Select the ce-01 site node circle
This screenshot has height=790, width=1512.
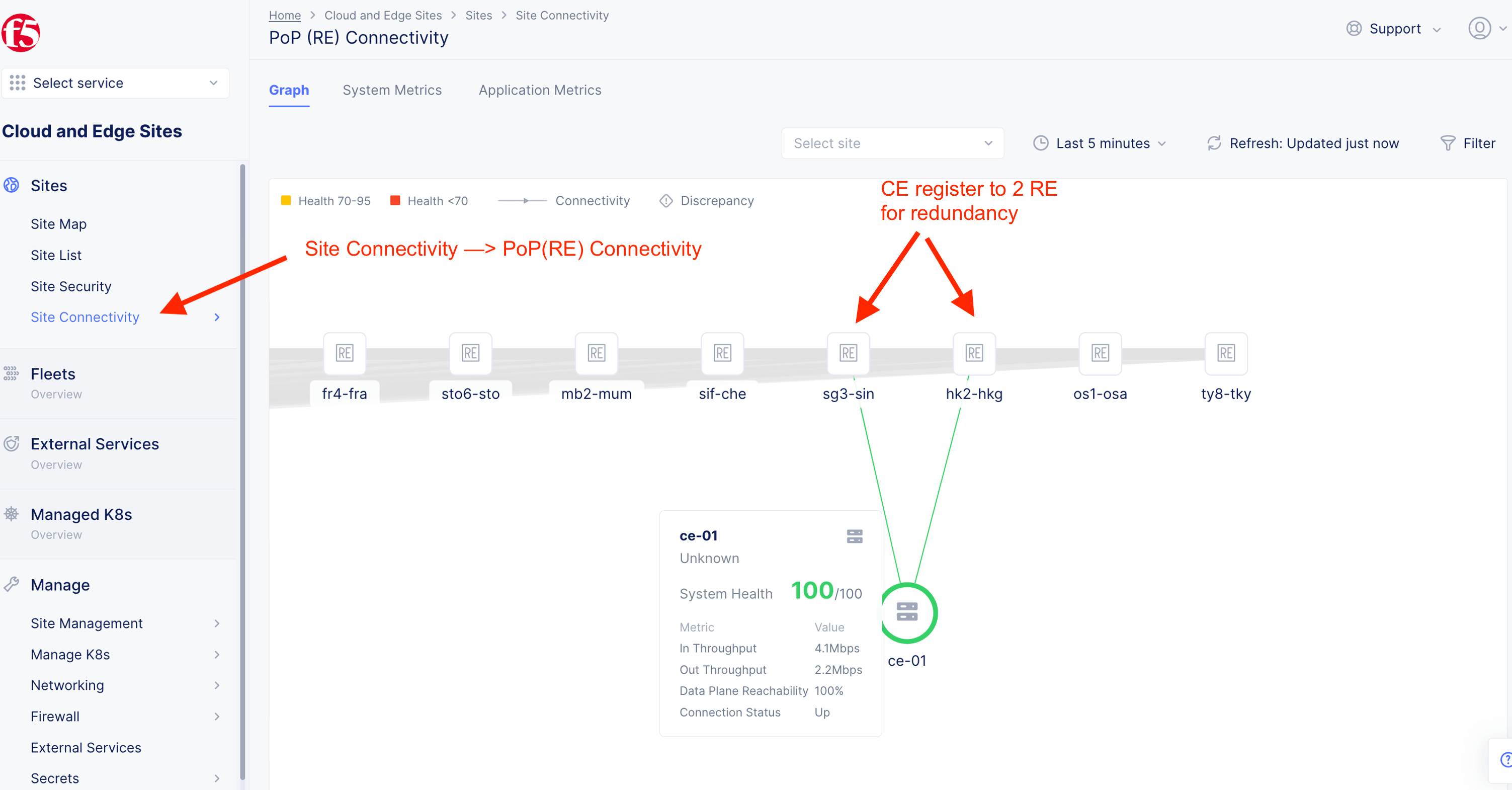[x=907, y=612]
